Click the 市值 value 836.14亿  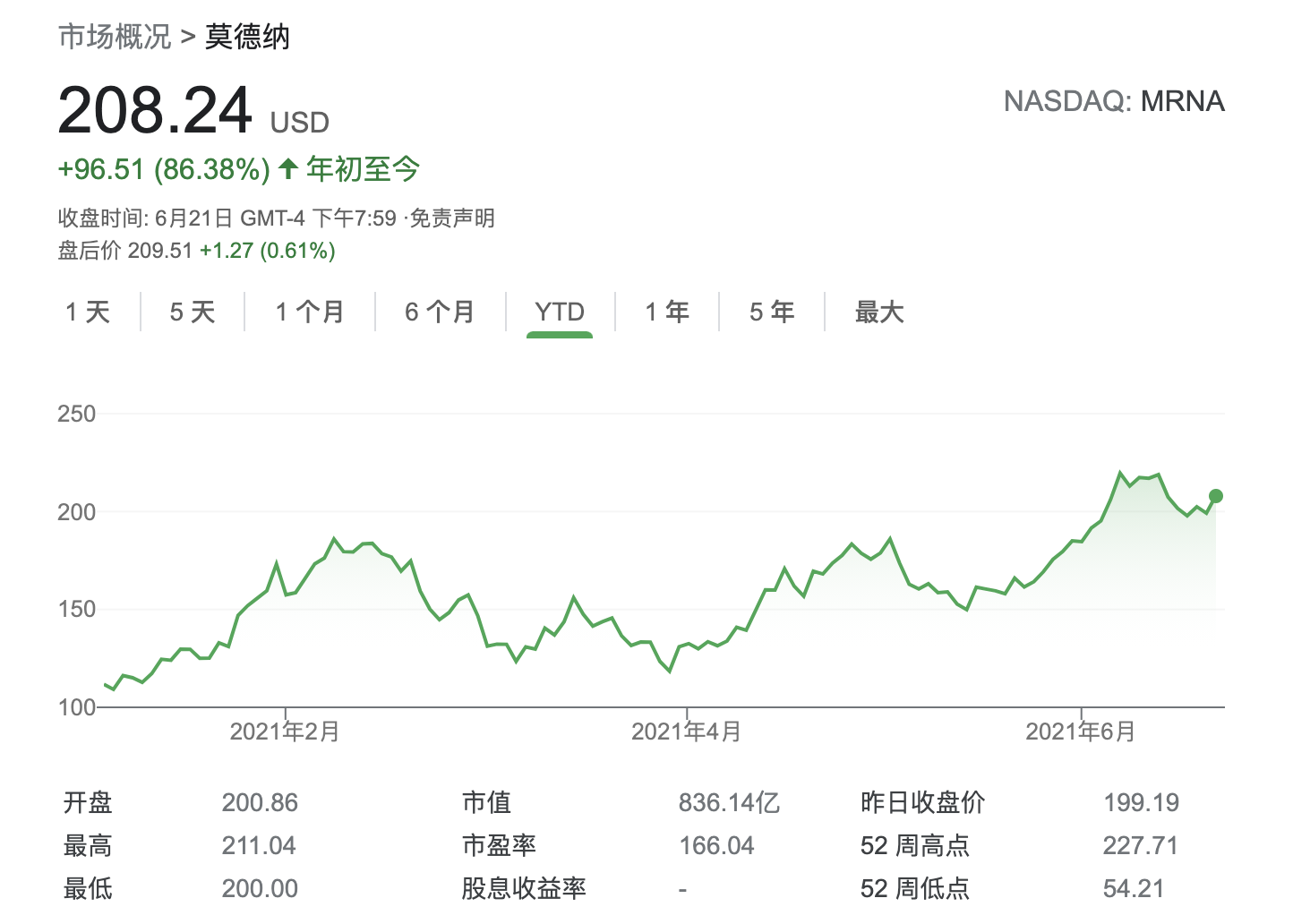pyautogui.click(x=729, y=802)
